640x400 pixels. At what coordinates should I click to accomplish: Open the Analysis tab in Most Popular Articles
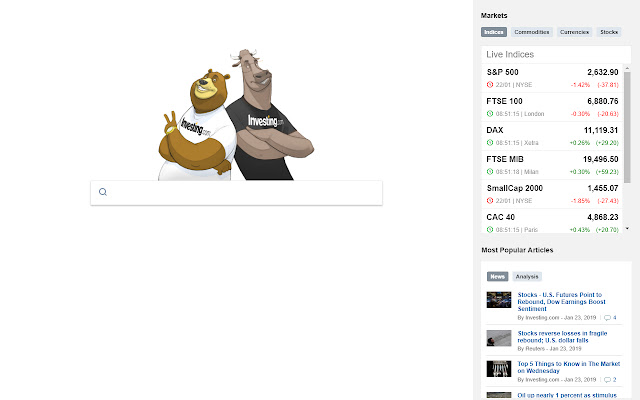pyautogui.click(x=527, y=276)
